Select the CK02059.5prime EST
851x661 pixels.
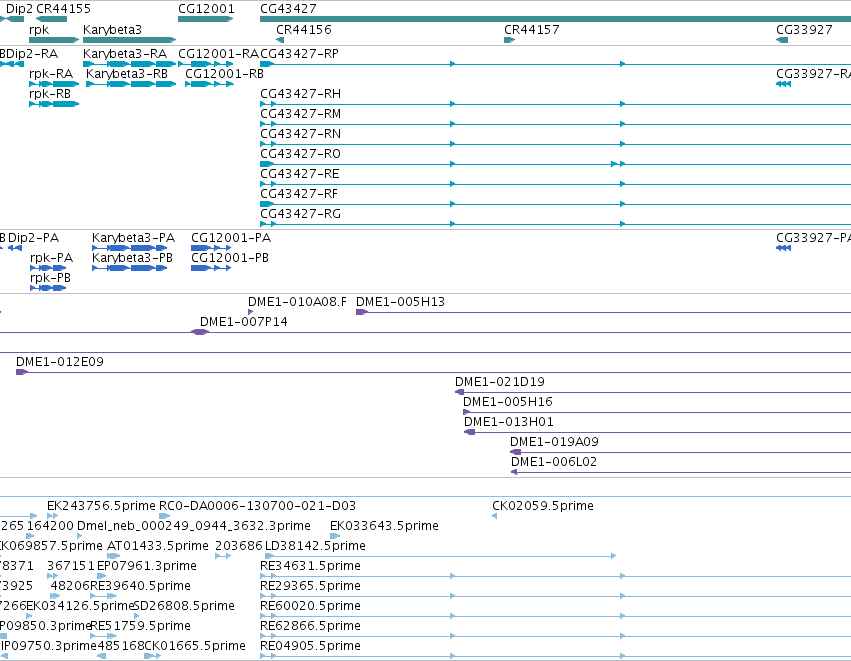(543, 506)
